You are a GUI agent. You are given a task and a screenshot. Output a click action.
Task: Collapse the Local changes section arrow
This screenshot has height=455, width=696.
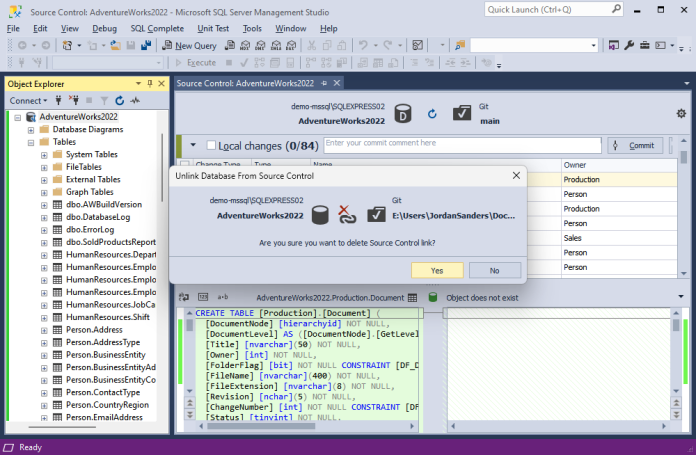coord(193,146)
